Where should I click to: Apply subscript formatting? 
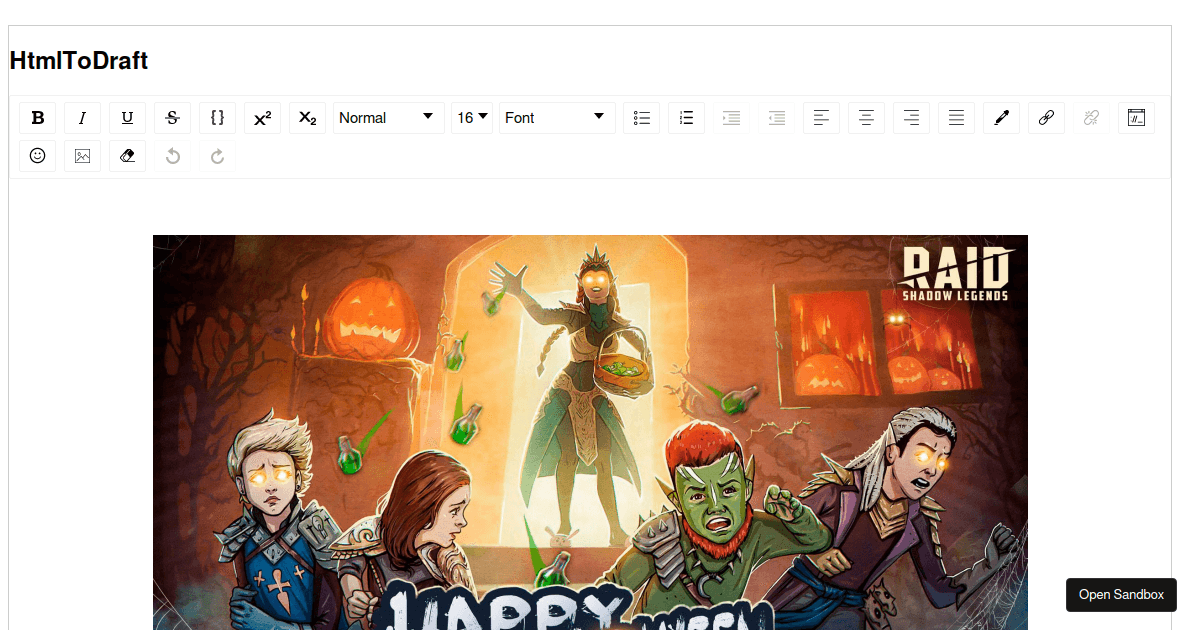pyautogui.click(x=308, y=118)
